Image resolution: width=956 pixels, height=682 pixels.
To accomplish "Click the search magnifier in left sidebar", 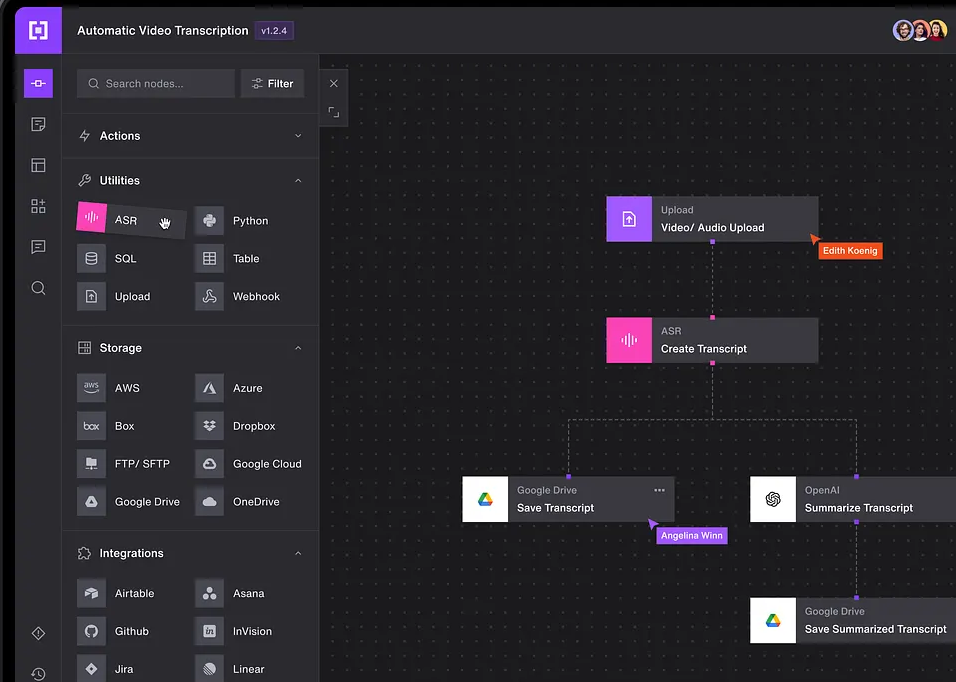I will [x=38, y=288].
